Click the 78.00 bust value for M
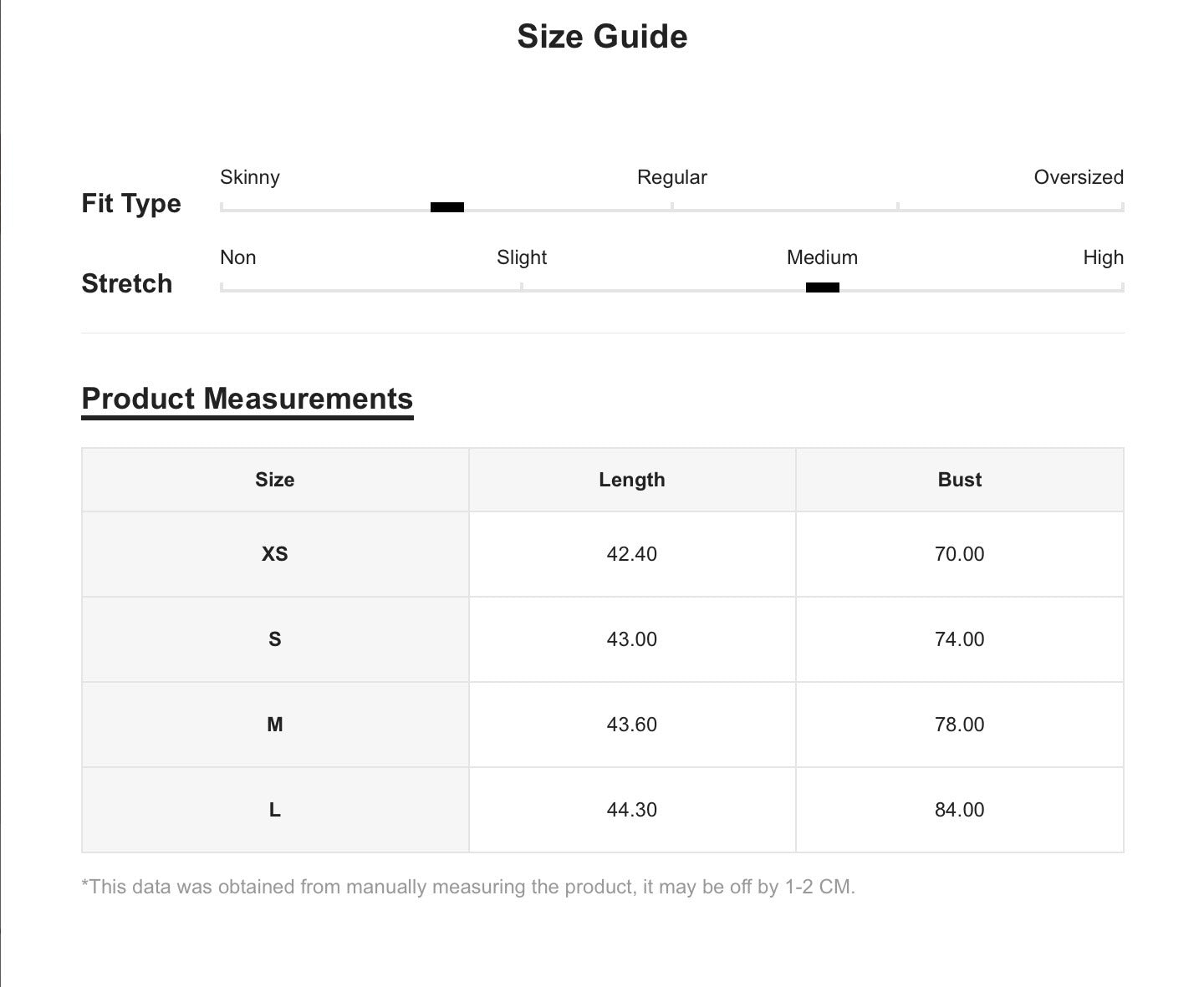 [x=960, y=725]
